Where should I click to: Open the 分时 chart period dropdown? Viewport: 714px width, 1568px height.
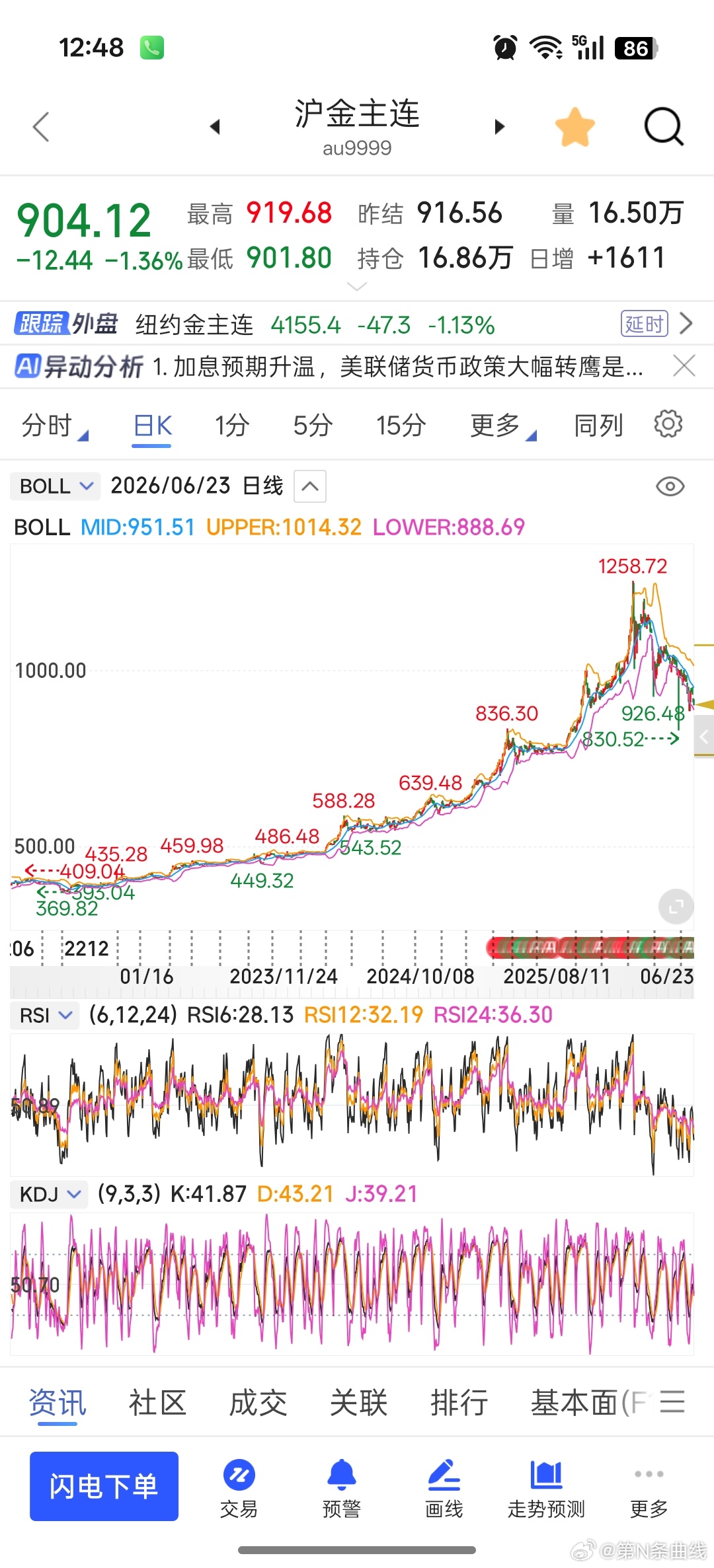coord(54,426)
